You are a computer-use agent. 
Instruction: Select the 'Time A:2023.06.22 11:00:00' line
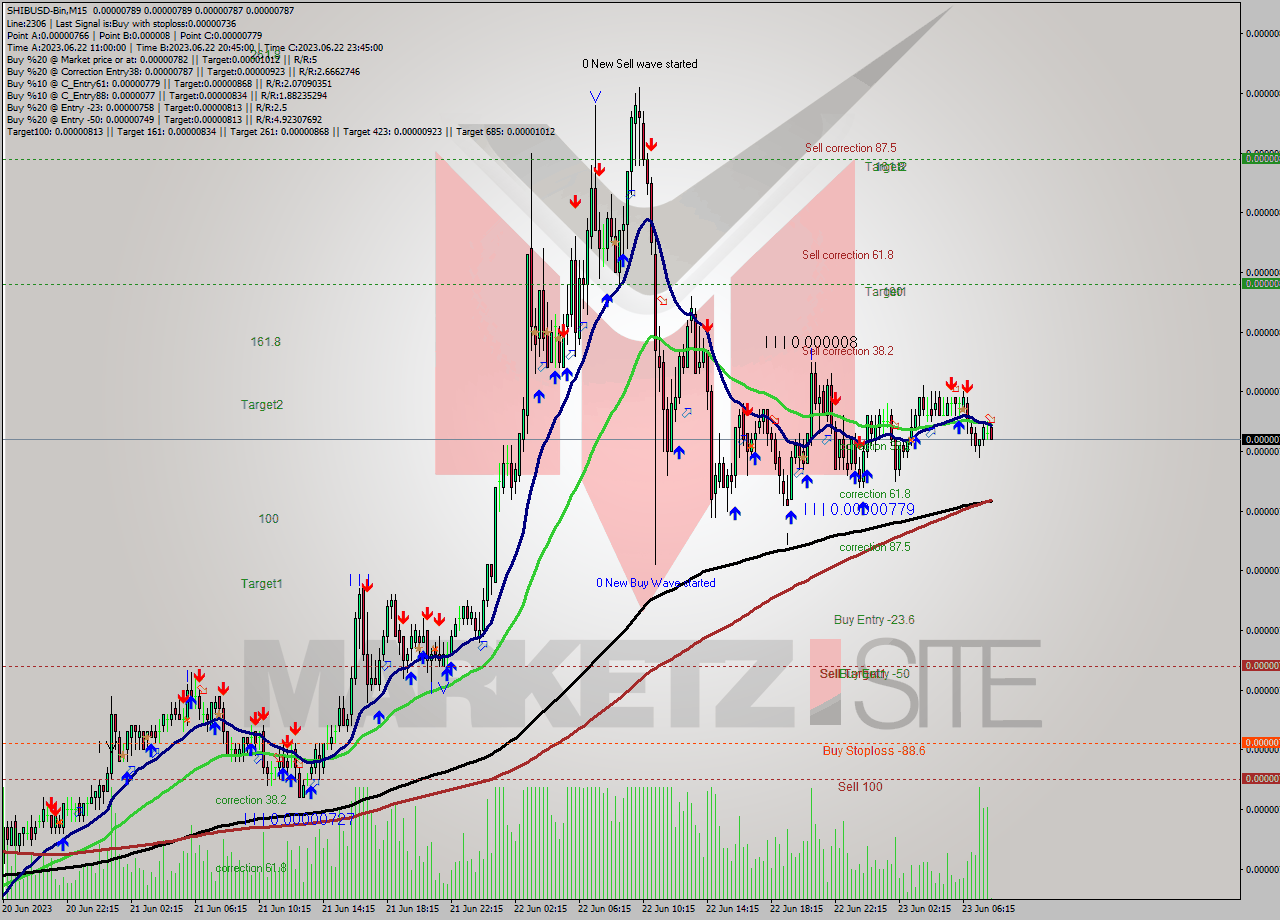(194, 47)
